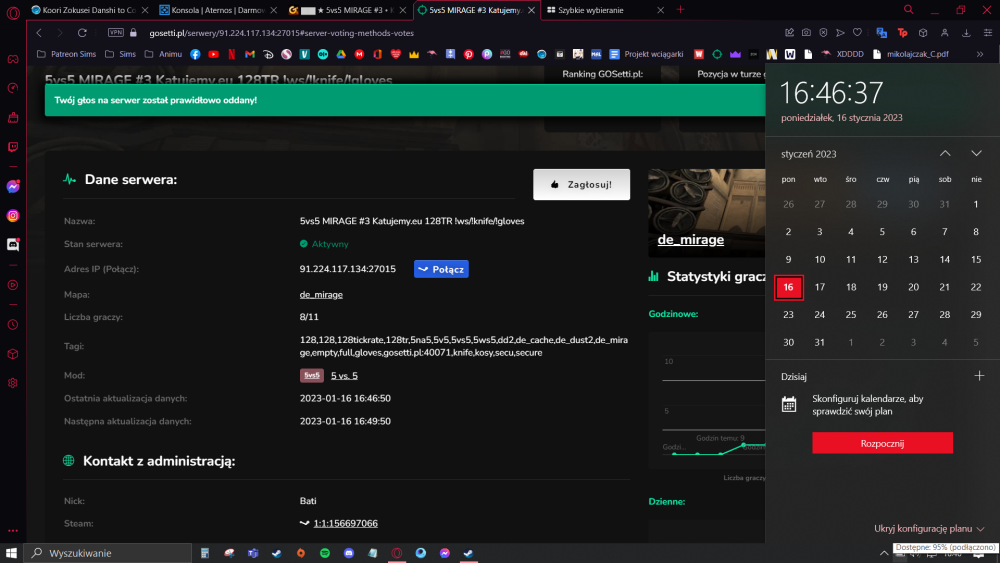Click server IP '91.224.117.134:27015' text
Viewport: 1000px width, 563px height.
tap(348, 269)
